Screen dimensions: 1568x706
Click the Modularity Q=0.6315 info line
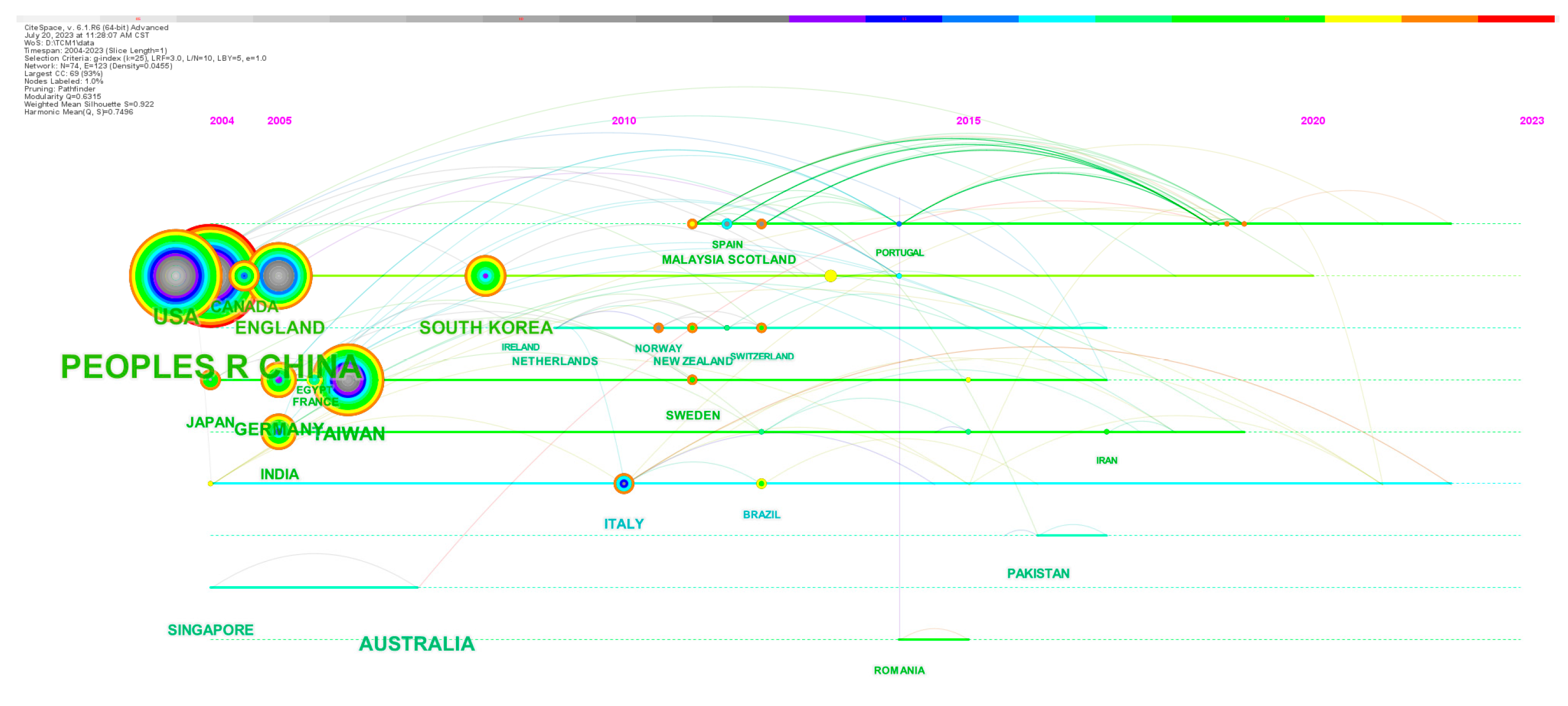[x=63, y=96]
